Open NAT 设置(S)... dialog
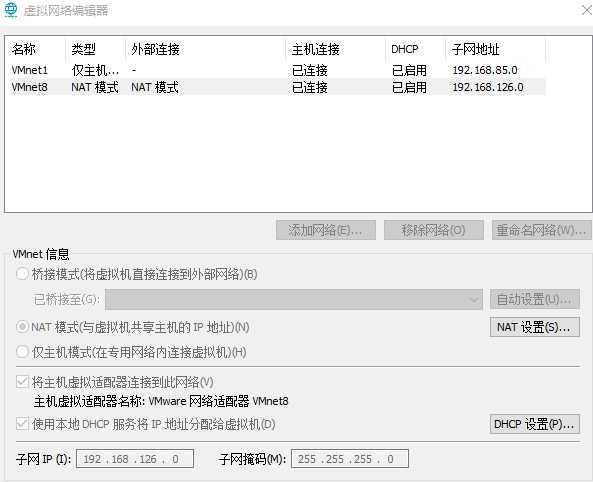593x482 pixels. click(535, 327)
